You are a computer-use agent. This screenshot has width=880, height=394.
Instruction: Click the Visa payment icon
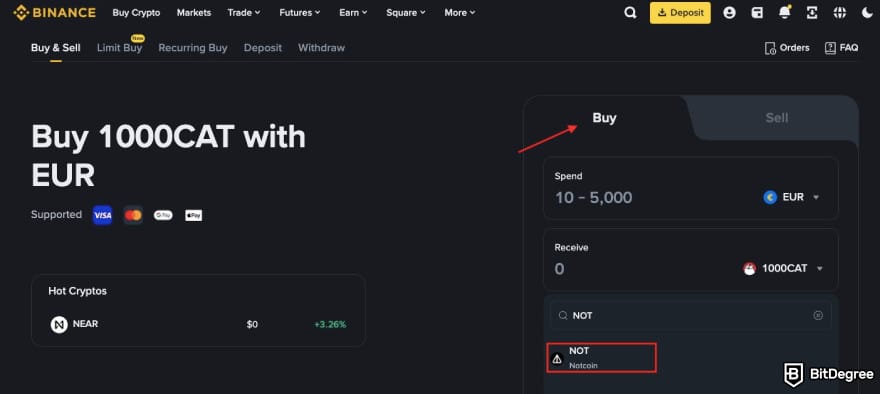tap(103, 215)
